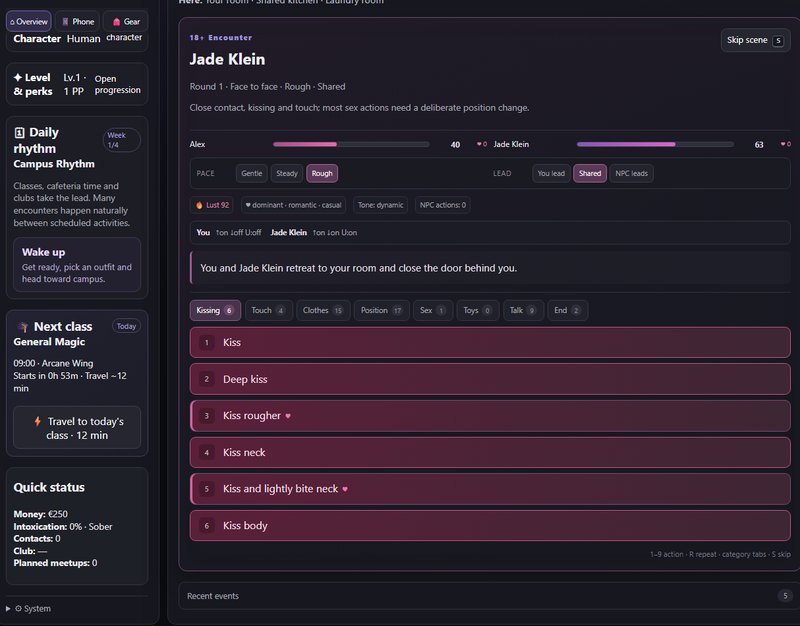This screenshot has height=626, width=800.
Task: Click the Next class icon
Action: [22, 327]
